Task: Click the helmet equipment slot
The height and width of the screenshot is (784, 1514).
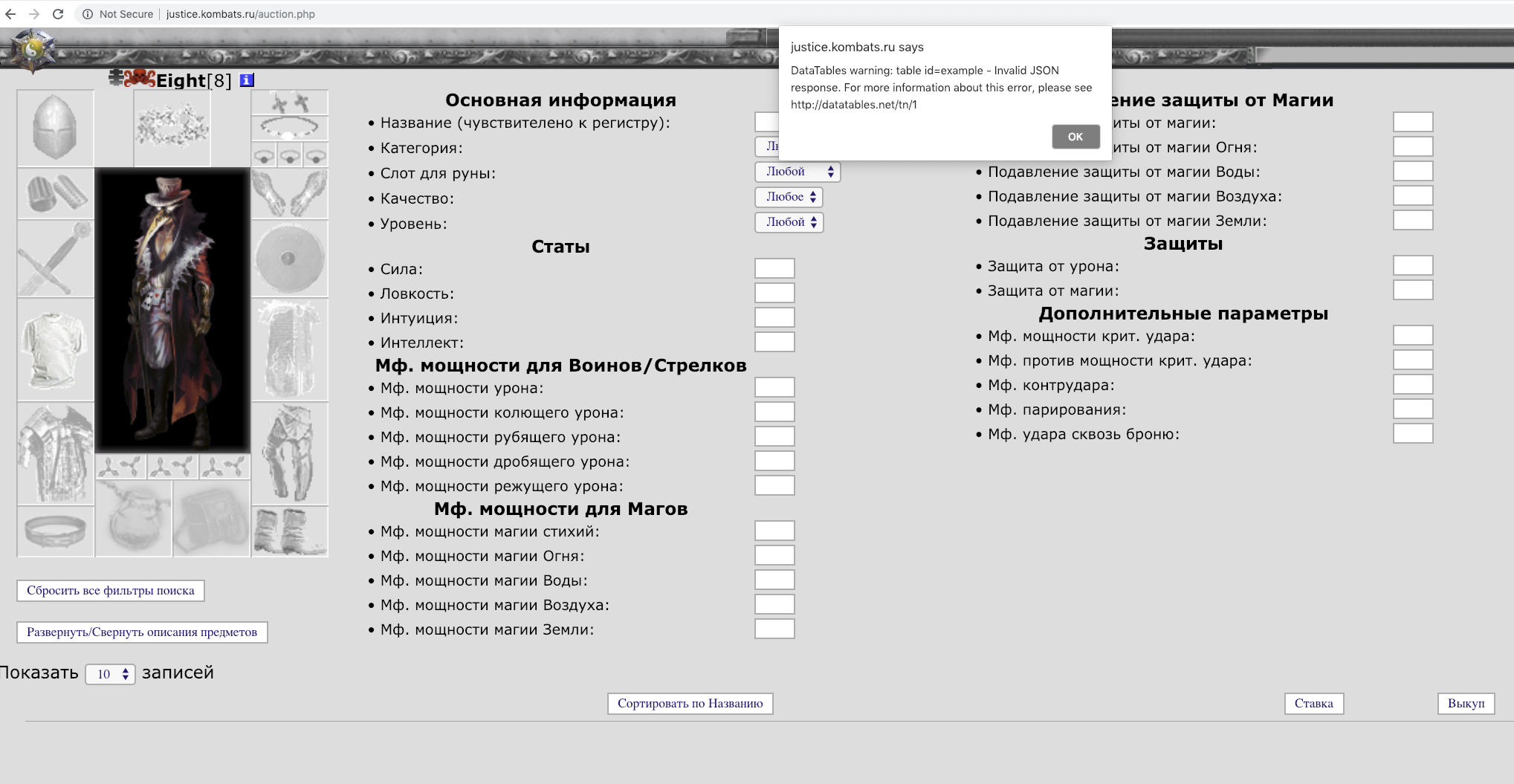Action: 56,128
